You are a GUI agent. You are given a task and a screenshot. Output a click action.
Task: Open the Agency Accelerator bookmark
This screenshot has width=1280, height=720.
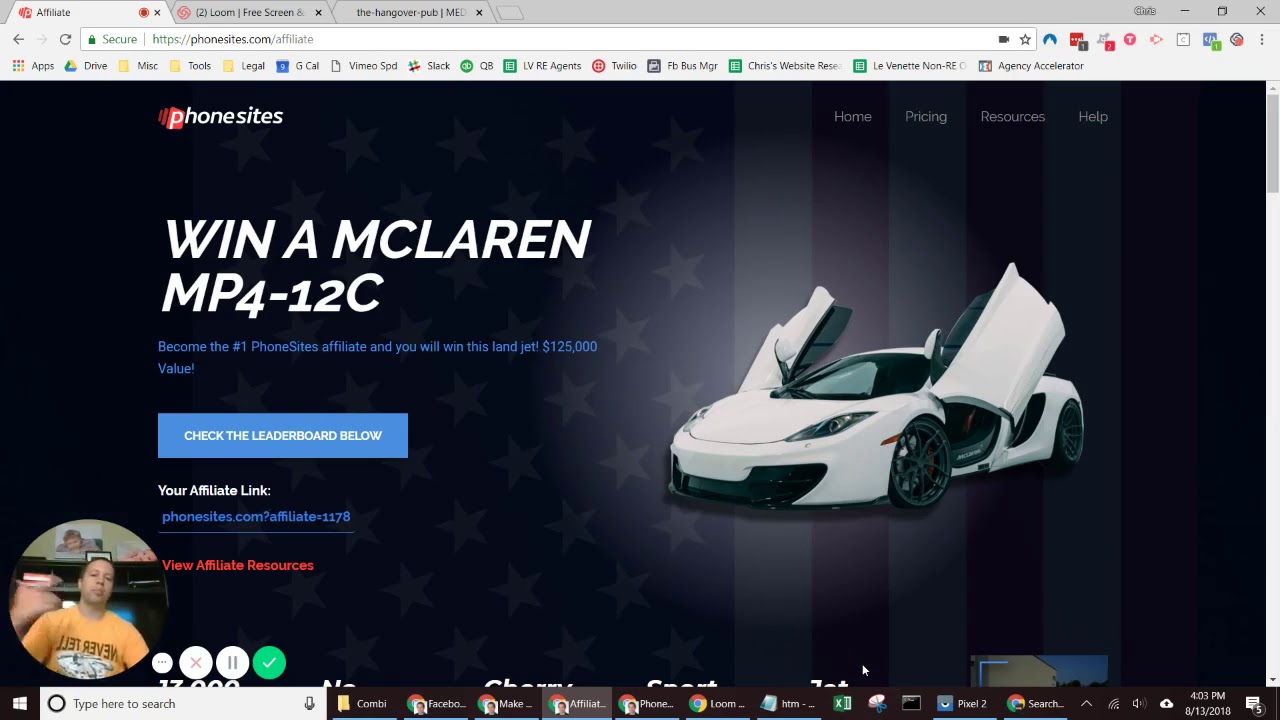1031,66
